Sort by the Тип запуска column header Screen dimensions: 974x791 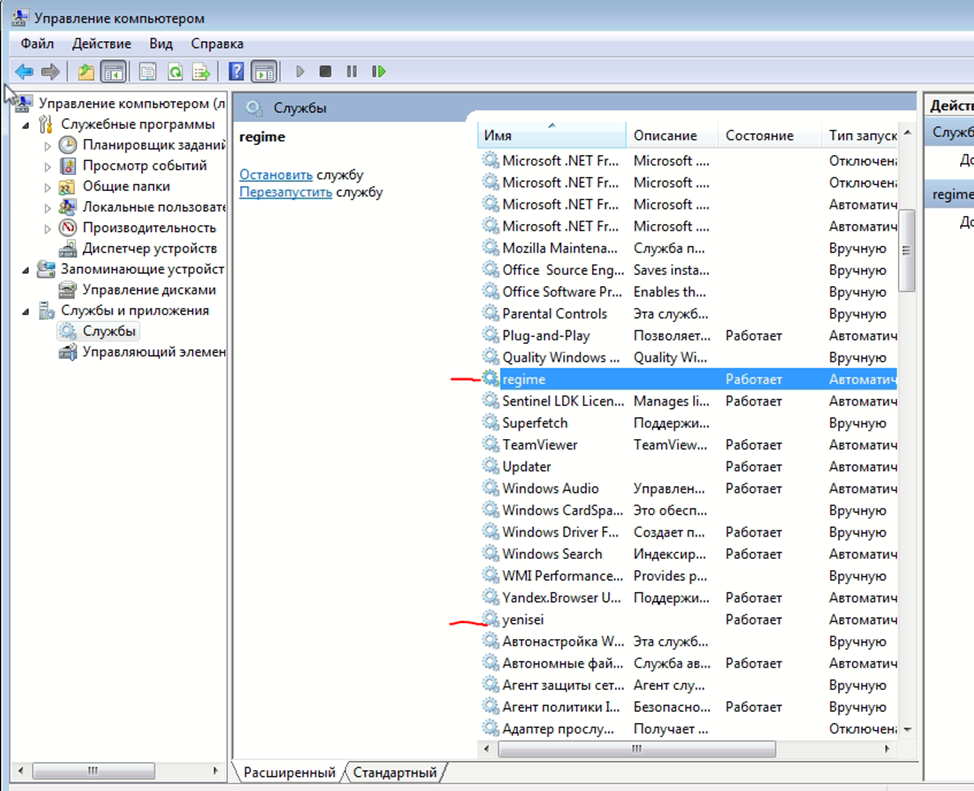pos(860,135)
